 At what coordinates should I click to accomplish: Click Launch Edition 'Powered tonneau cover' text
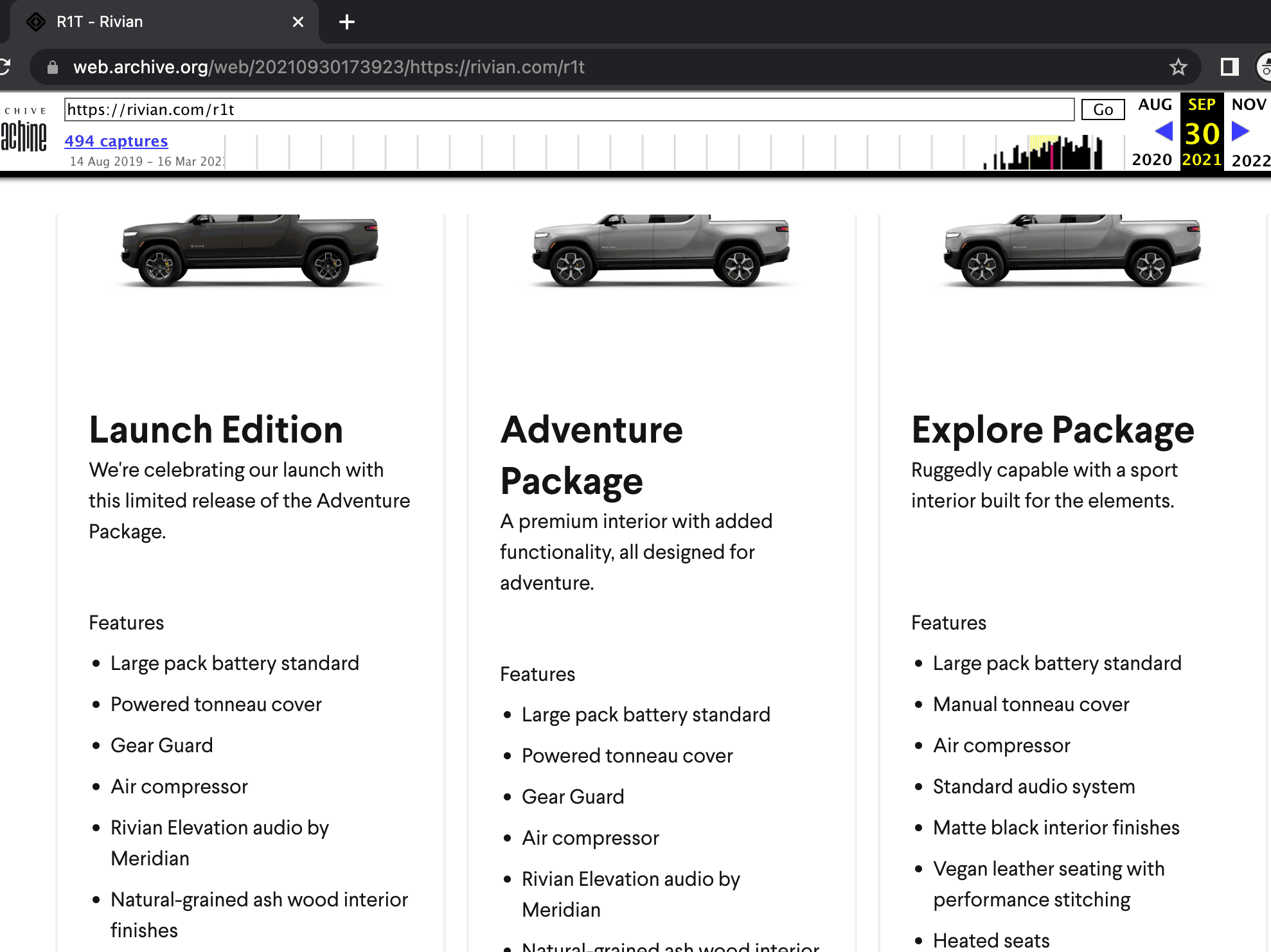pos(216,704)
